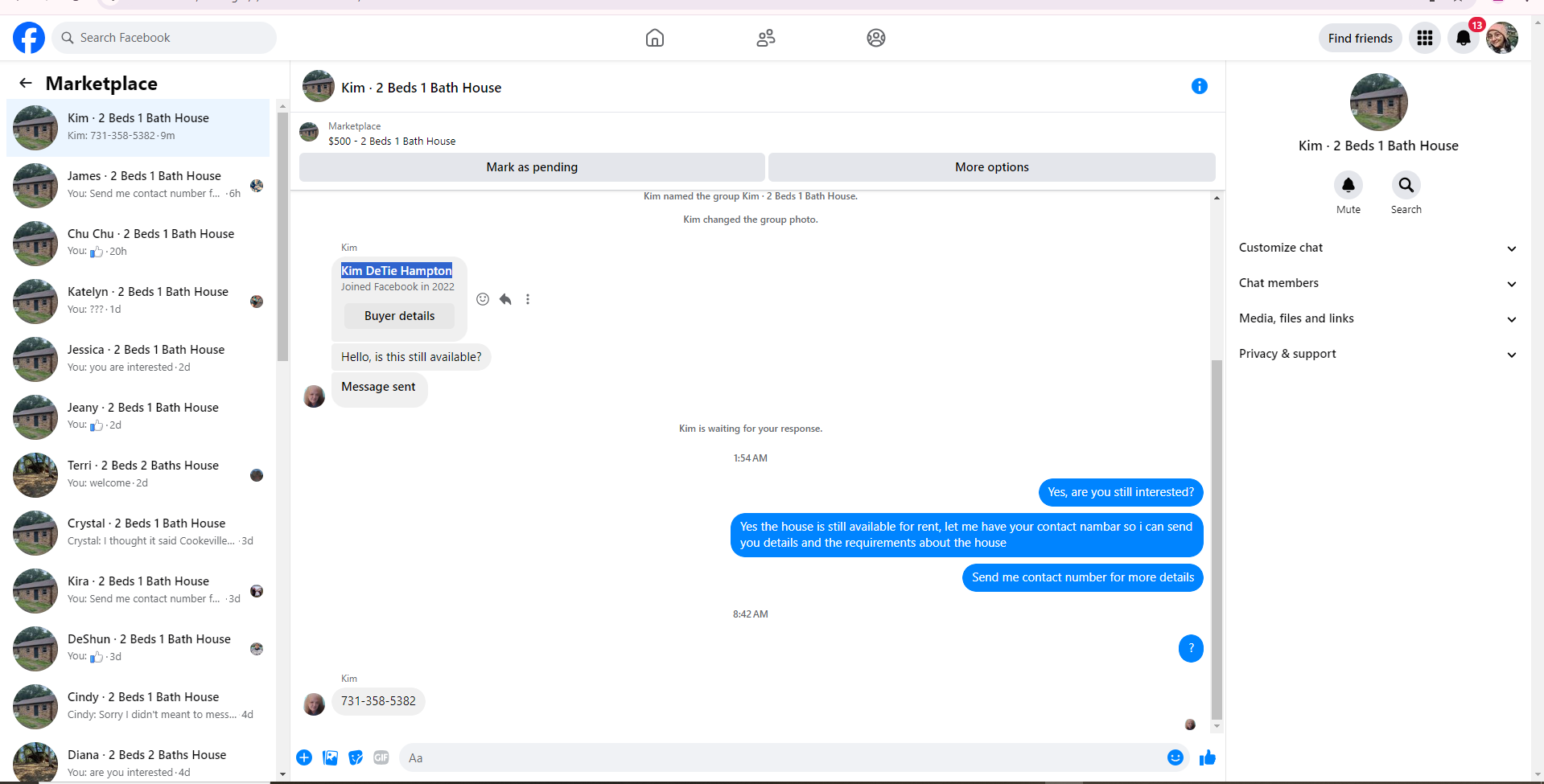Open Jessica conversation
This screenshot has width=1544, height=784.
tap(138, 358)
